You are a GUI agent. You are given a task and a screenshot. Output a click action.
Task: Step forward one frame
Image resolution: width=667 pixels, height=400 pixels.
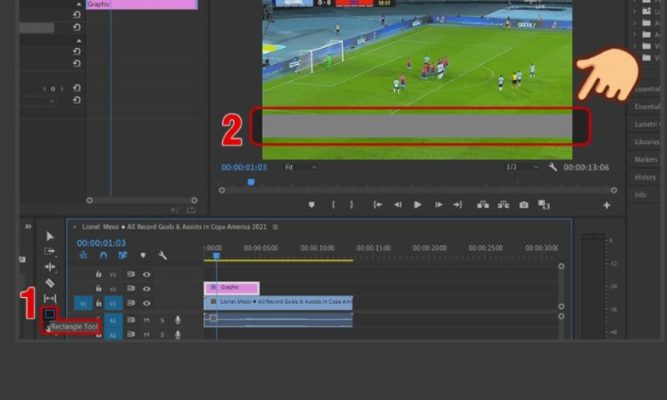coord(437,205)
